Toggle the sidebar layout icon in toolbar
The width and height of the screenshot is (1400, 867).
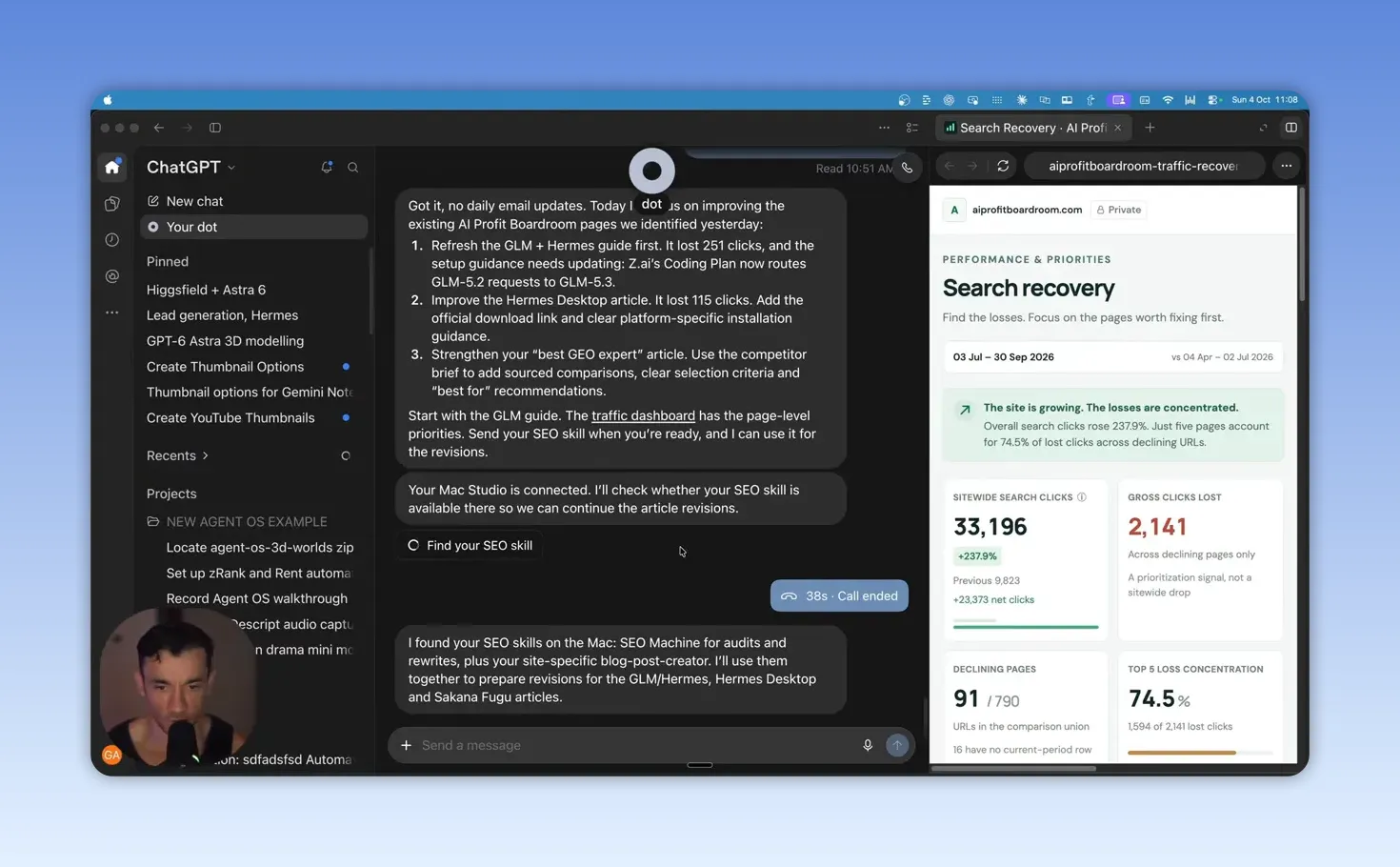(215, 128)
